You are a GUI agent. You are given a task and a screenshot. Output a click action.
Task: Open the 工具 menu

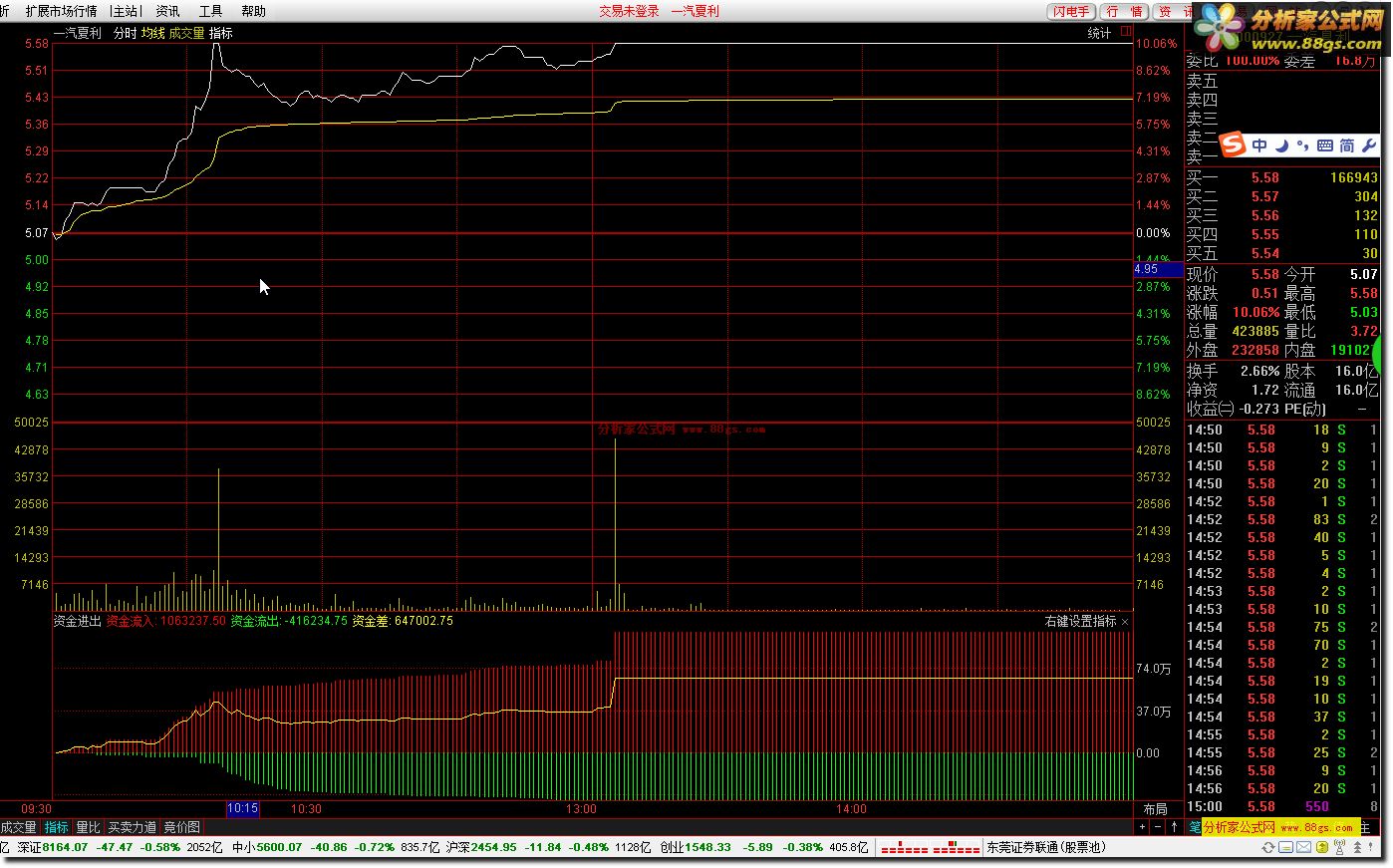pyautogui.click(x=210, y=11)
